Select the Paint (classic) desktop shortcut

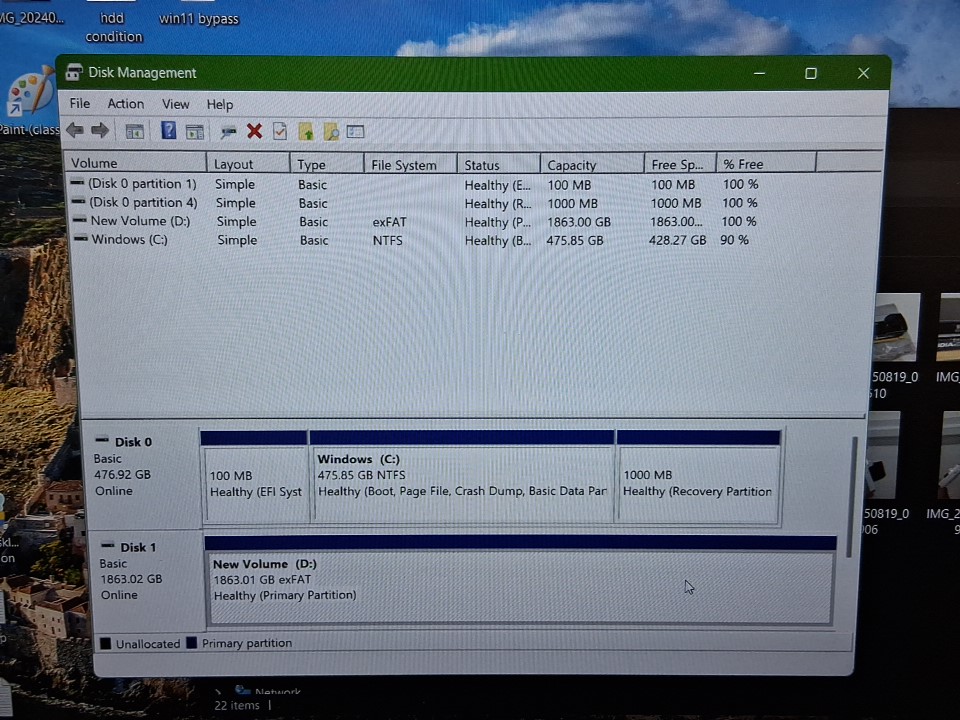point(29,101)
